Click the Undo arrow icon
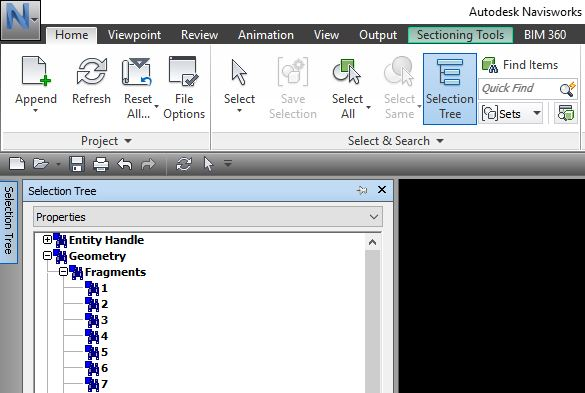 coord(125,164)
